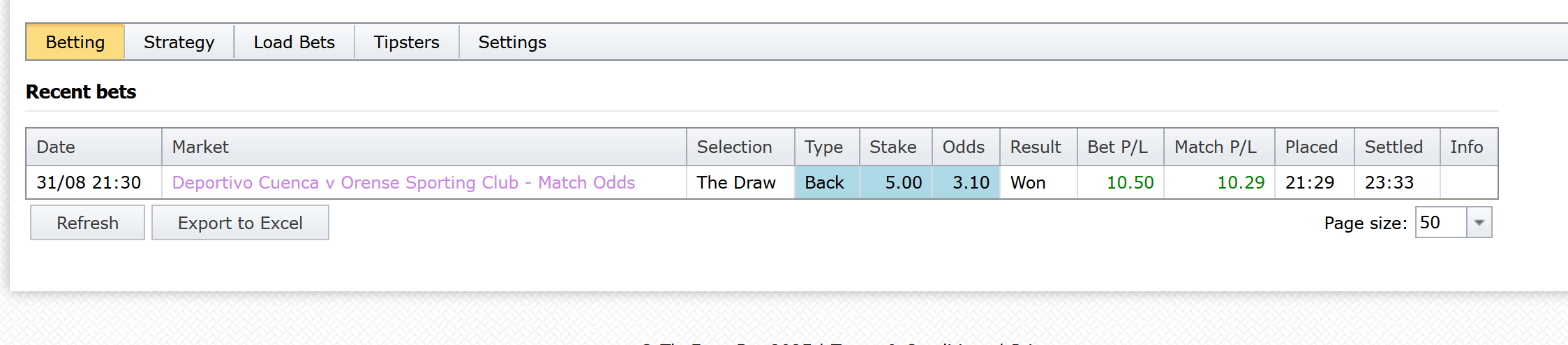Click the Refresh button
The height and width of the screenshot is (345, 1568).
pyautogui.click(x=87, y=223)
